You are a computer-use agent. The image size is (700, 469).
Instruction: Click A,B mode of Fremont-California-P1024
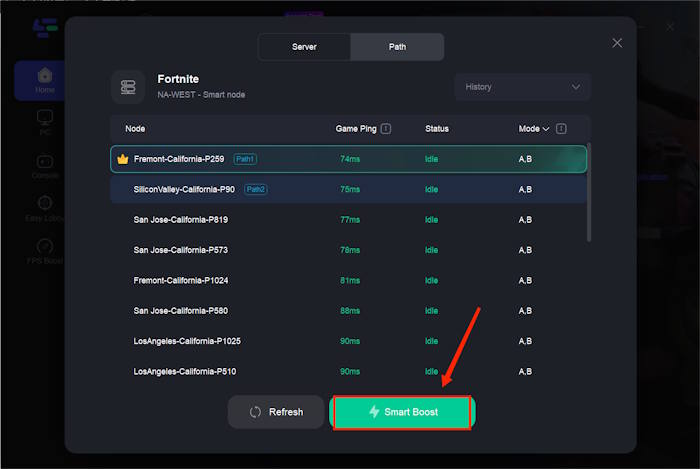pos(525,280)
